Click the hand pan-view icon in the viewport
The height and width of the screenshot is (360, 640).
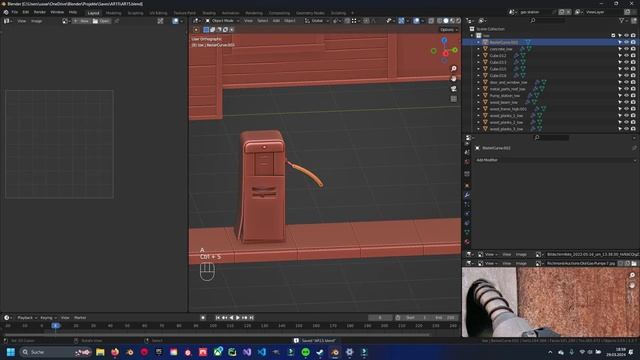tap(453, 78)
